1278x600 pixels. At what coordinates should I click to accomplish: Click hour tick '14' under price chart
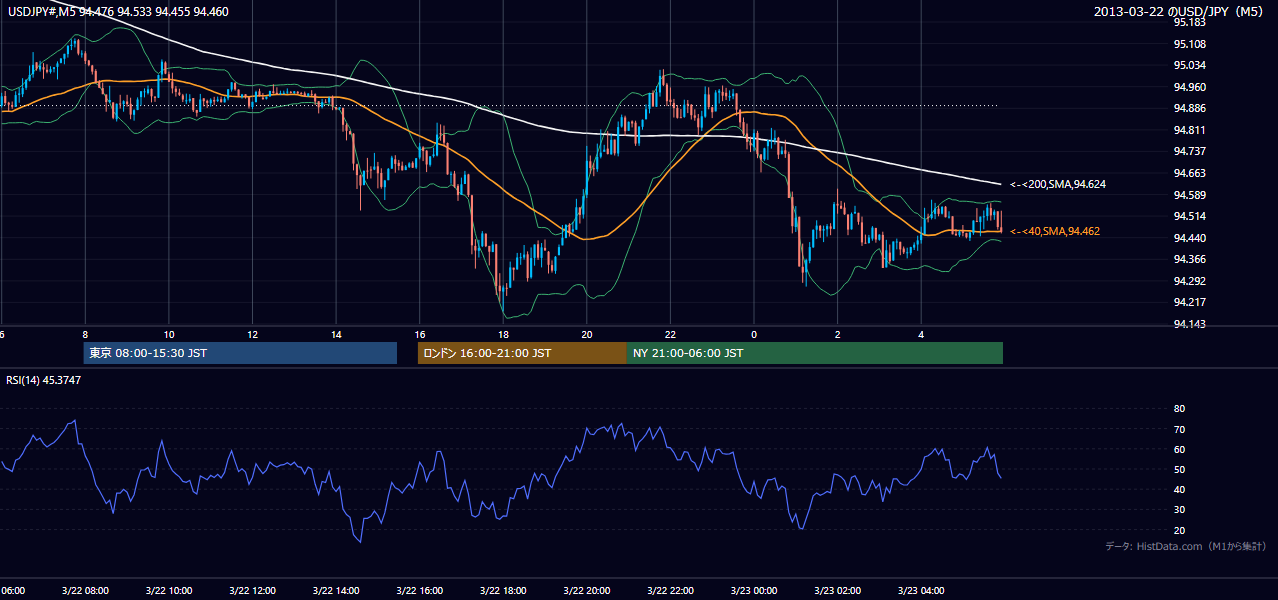point(336,335)
